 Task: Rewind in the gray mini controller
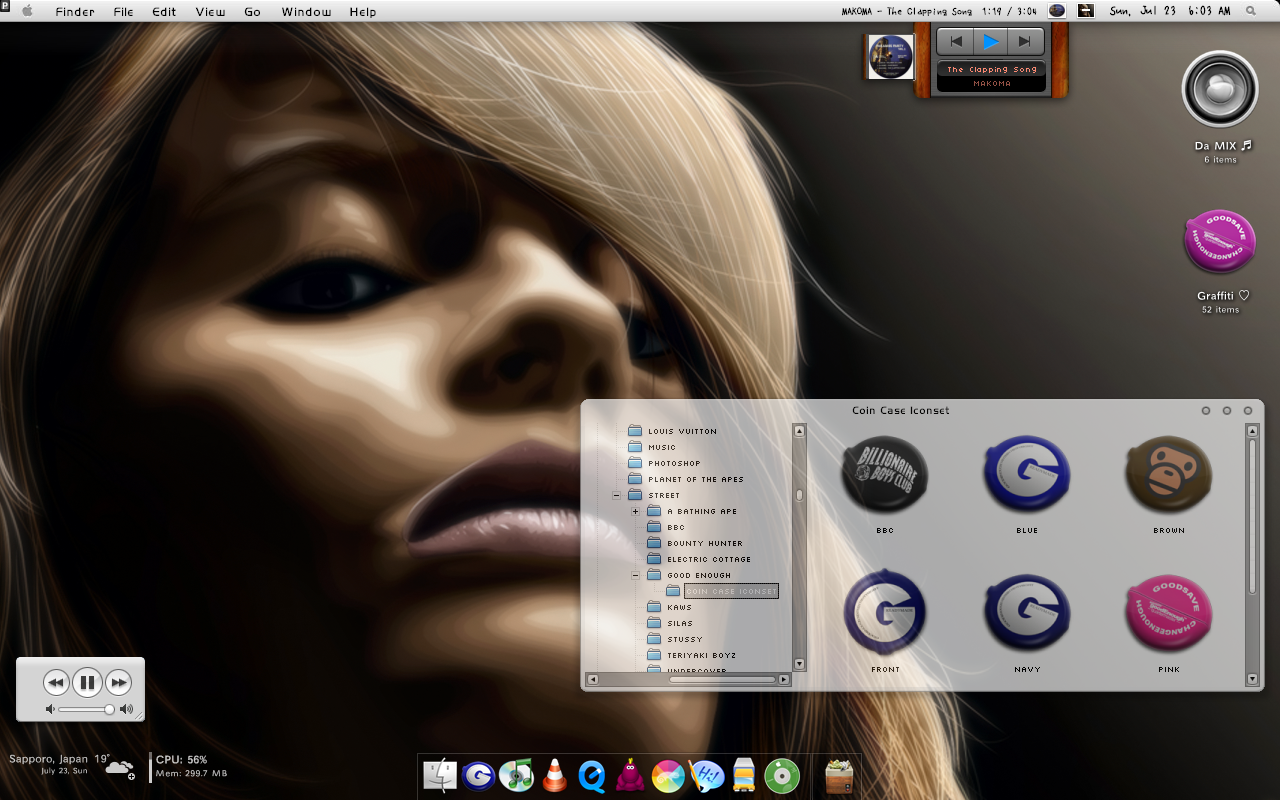coord(56,683)
